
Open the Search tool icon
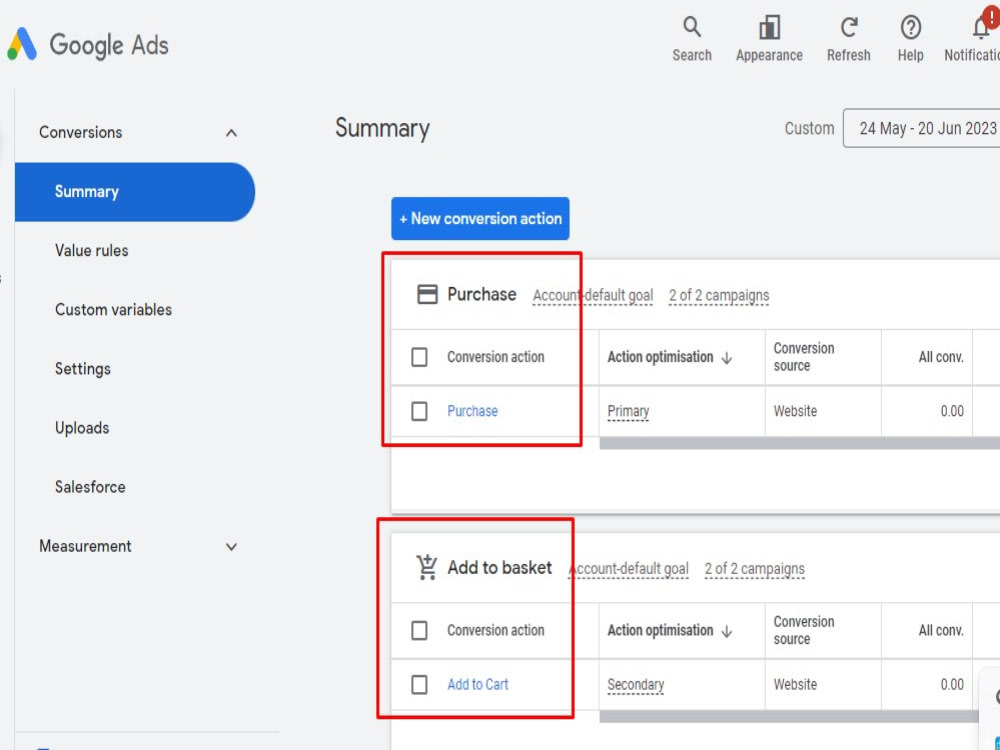click(x=692, y=27)
